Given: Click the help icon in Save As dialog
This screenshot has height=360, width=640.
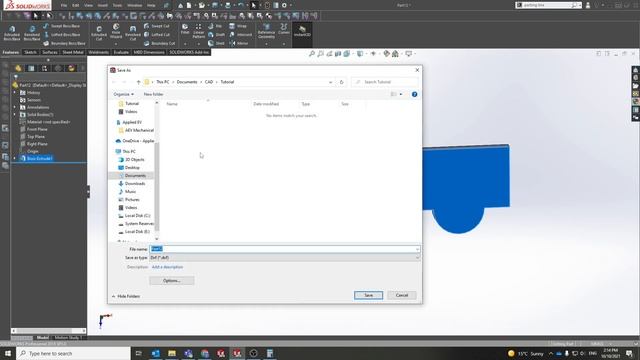Looking at the screenshot, I should click(x=414, y=94).
